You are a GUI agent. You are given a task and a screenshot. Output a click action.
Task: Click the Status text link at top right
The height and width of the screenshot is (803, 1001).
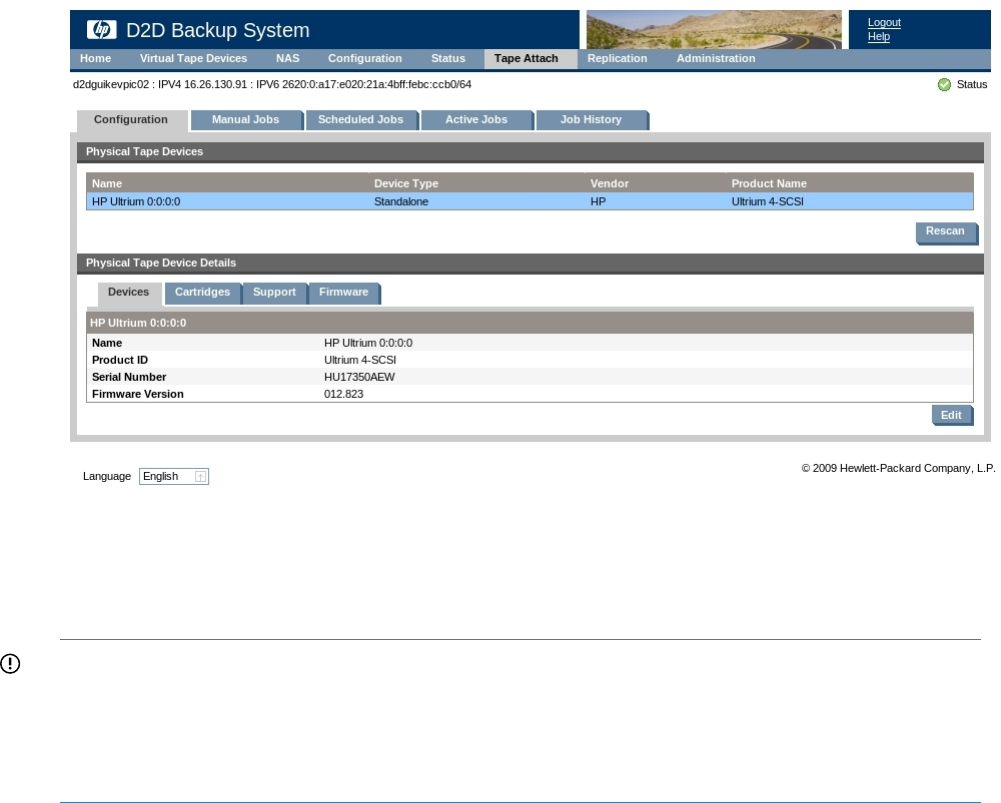pyautogui.click(x=972, y=84)
